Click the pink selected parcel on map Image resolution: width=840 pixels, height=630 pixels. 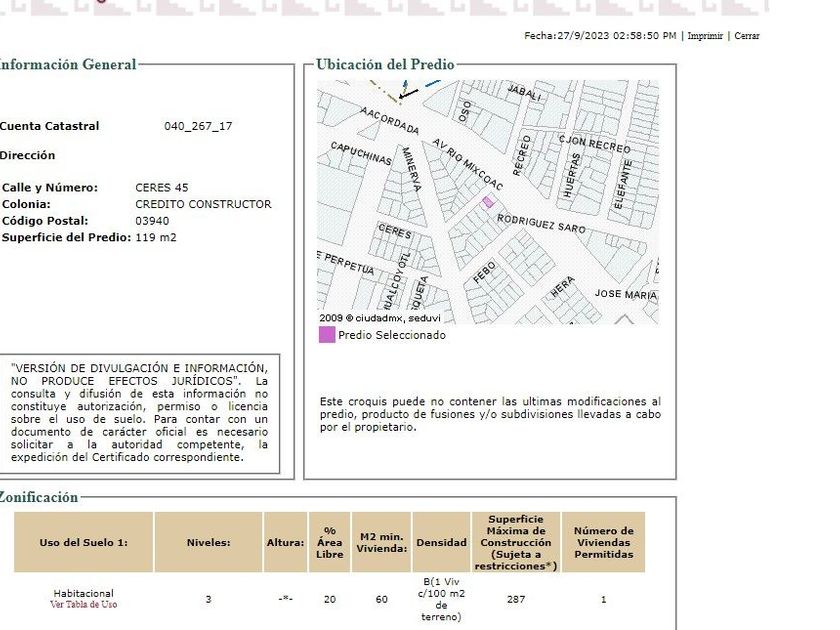488,202
